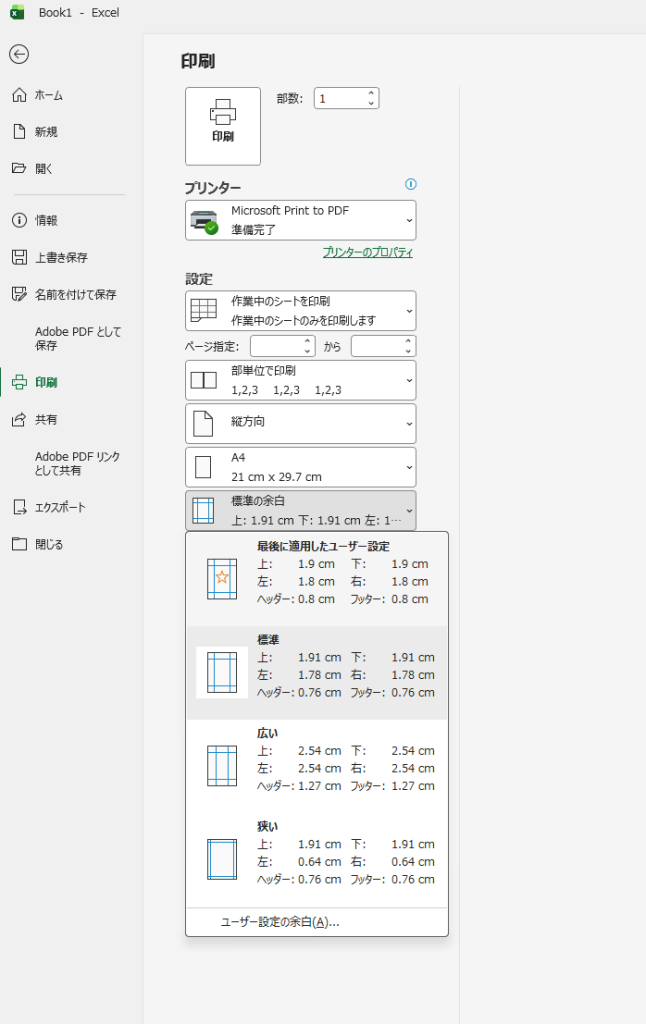646x1024 pixels.
Task: Click the large 印刷 print button
Action: click(223, 126)
